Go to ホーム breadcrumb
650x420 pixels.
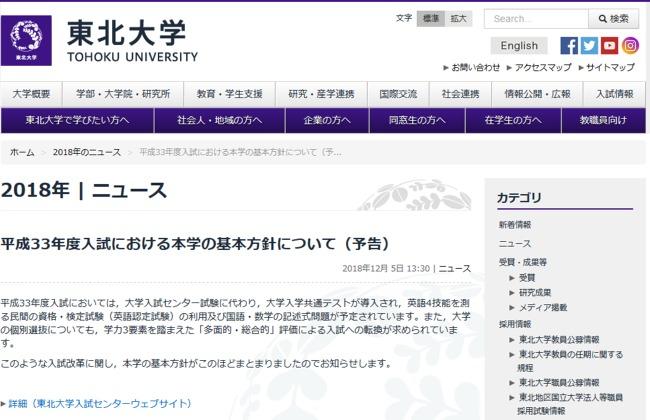coord(22,152)
